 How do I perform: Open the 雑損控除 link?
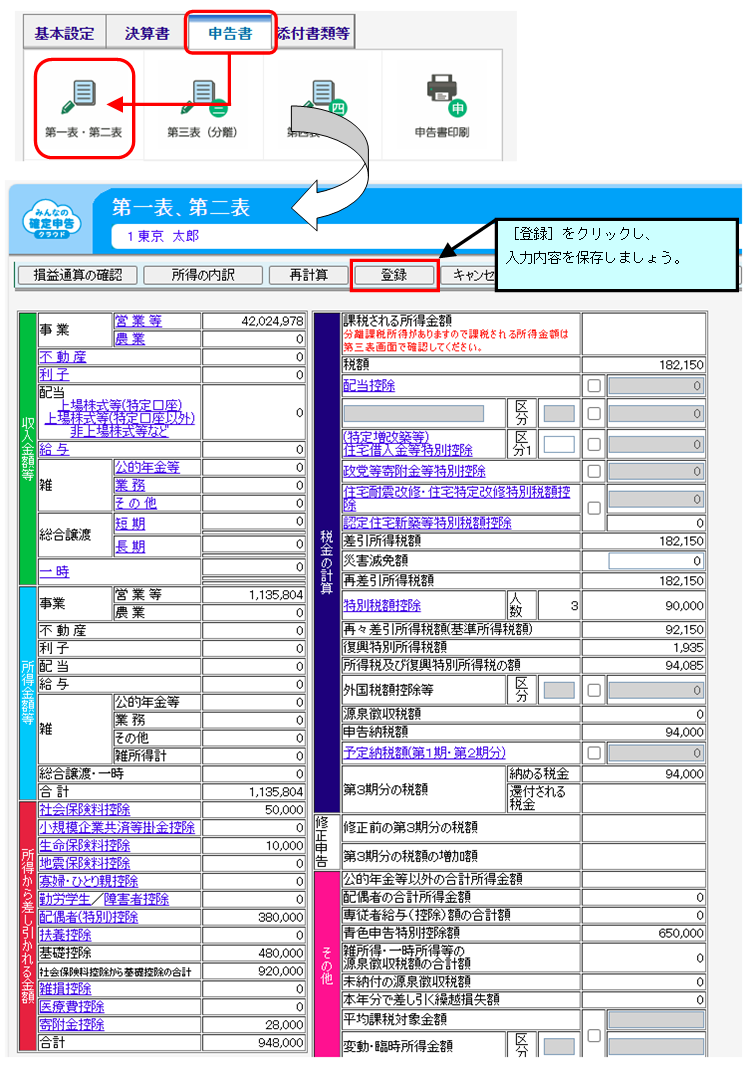point(65,988)
